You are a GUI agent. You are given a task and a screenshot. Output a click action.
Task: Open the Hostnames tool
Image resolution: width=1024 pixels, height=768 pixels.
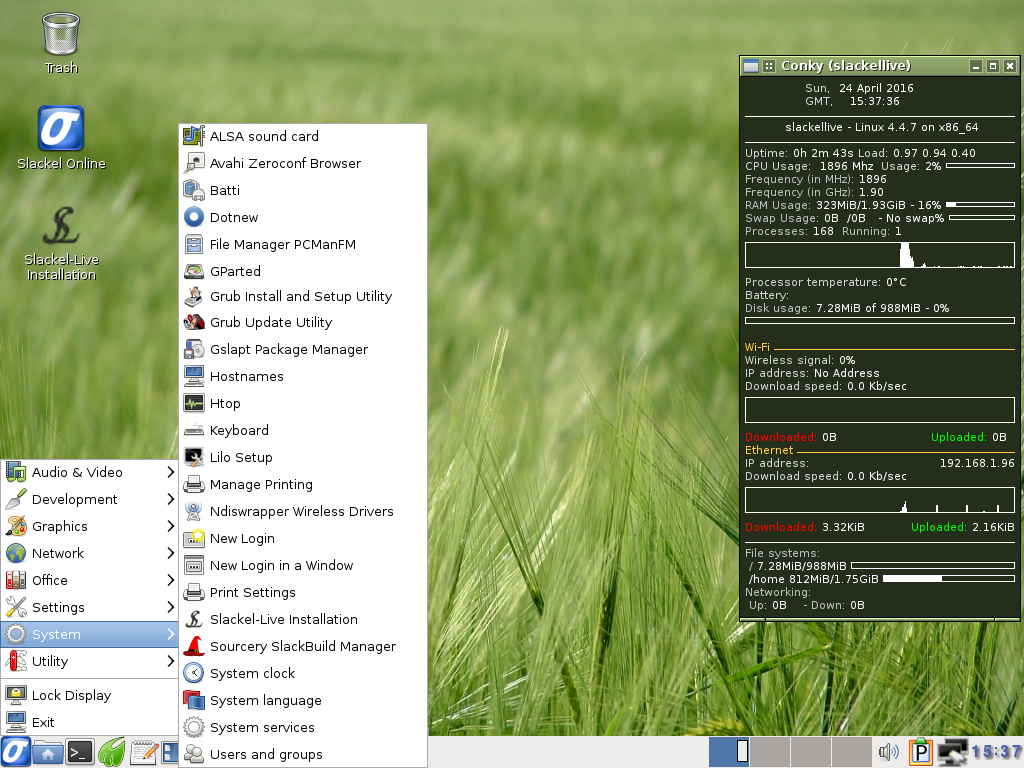coord(303,376)
